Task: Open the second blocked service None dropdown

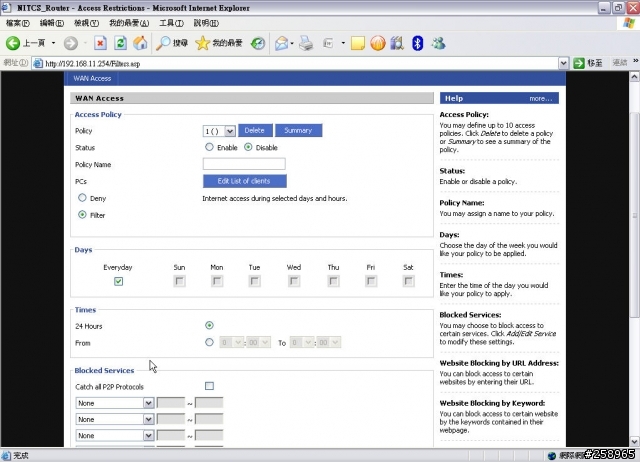Action: point(115,420)
